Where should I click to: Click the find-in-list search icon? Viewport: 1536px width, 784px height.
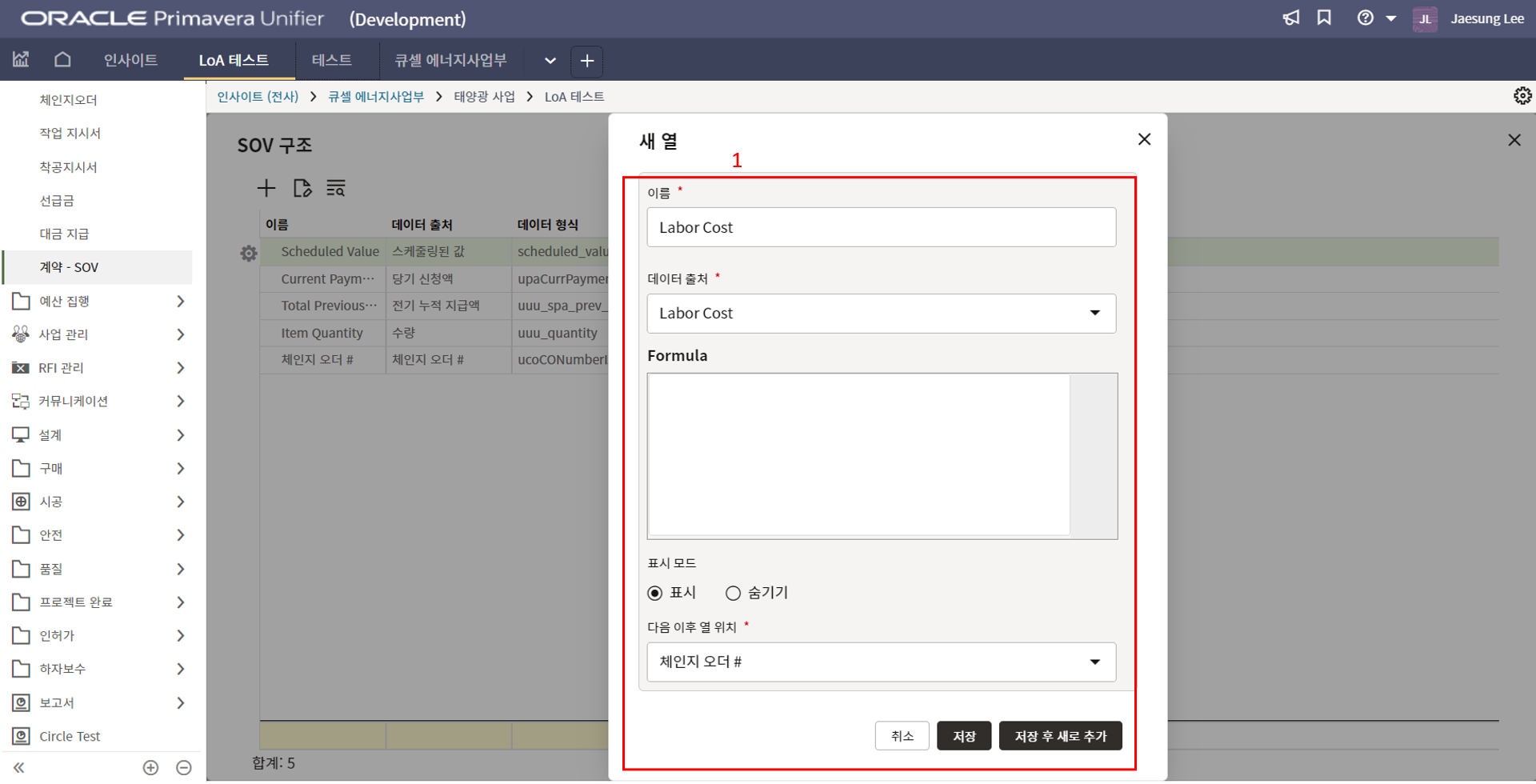click(x=336, y=188)
